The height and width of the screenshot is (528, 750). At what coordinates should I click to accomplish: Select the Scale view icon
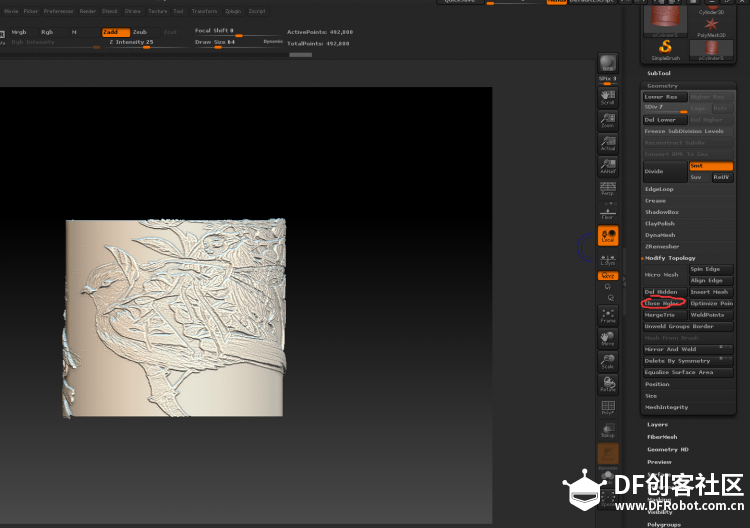coord(608,362)
